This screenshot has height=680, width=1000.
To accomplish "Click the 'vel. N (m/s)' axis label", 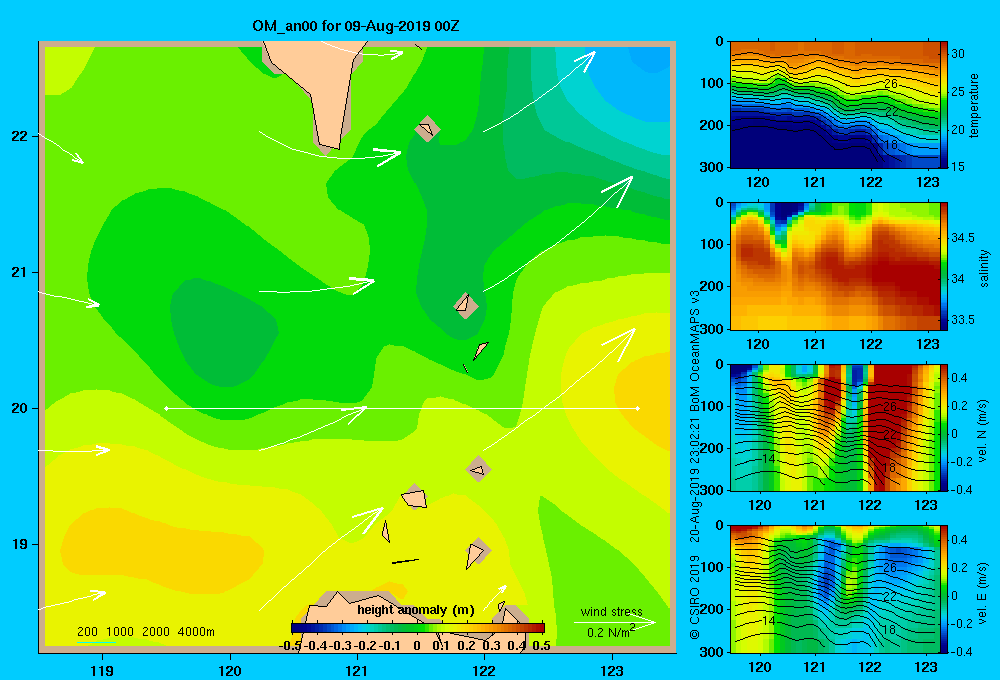I will tap(983, 431).
